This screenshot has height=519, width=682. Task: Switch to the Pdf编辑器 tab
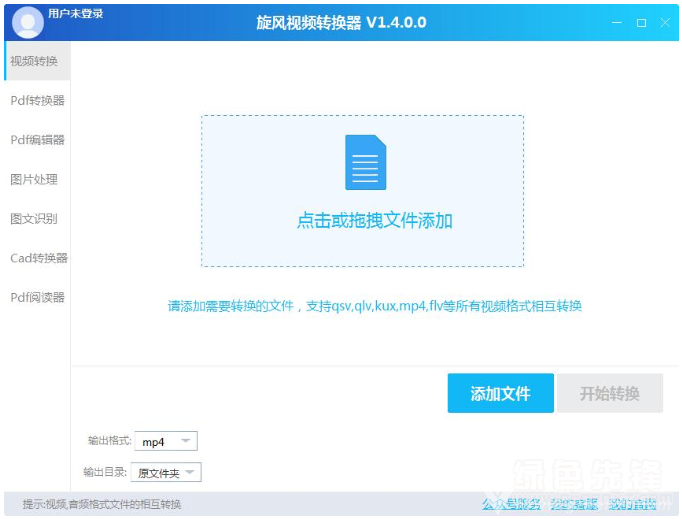37,140
